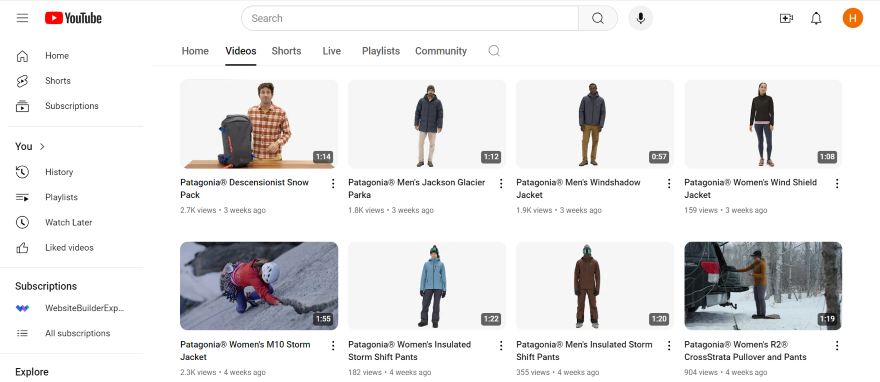The image size is (880, 382).
Task: Click the Explore section heading
Action: pyautogui.click(x=32, y=372)
